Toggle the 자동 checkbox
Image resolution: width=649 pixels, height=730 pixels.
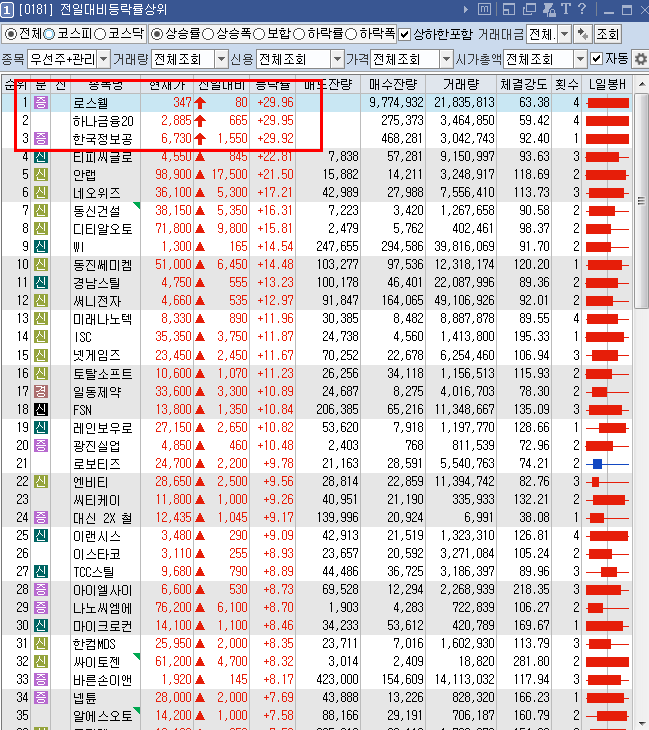coord(596,59)
